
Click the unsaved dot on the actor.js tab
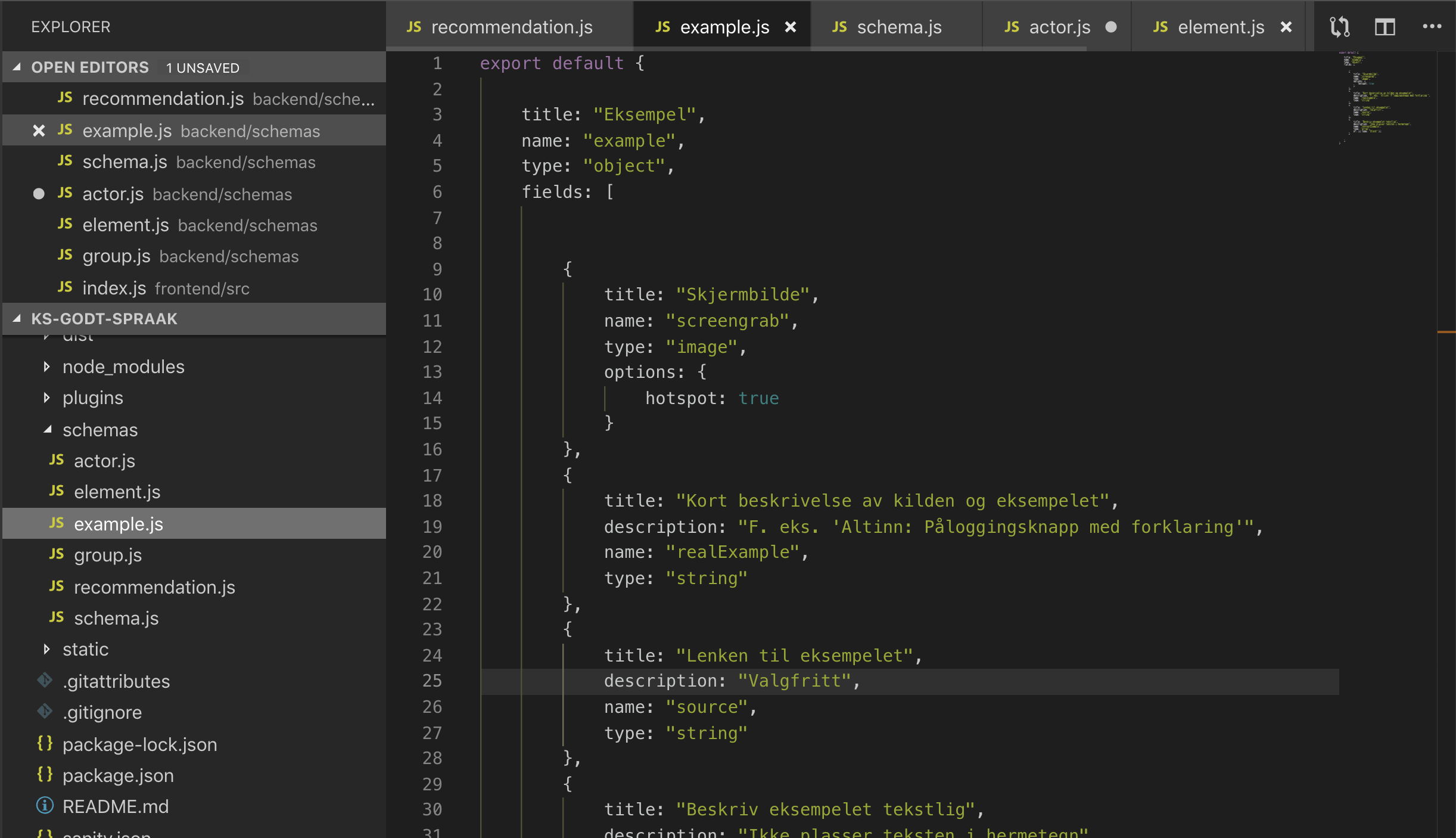click(x=1110, y=27)
